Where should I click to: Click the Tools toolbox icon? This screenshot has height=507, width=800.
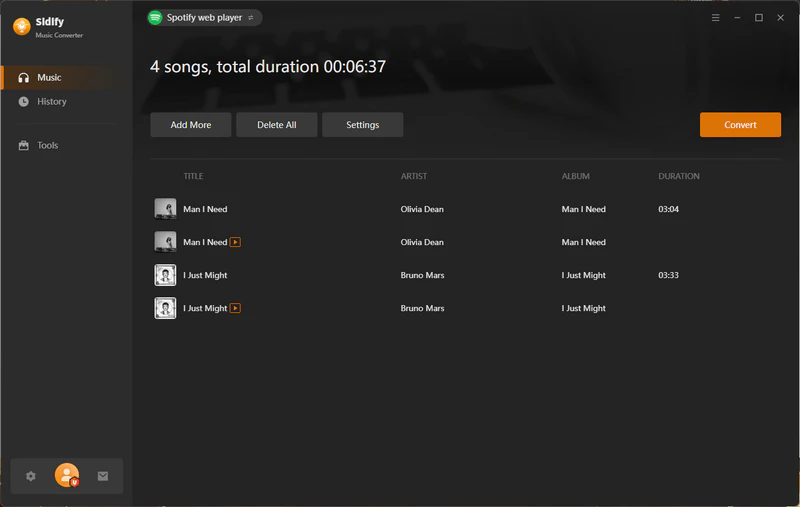[23, 145]
